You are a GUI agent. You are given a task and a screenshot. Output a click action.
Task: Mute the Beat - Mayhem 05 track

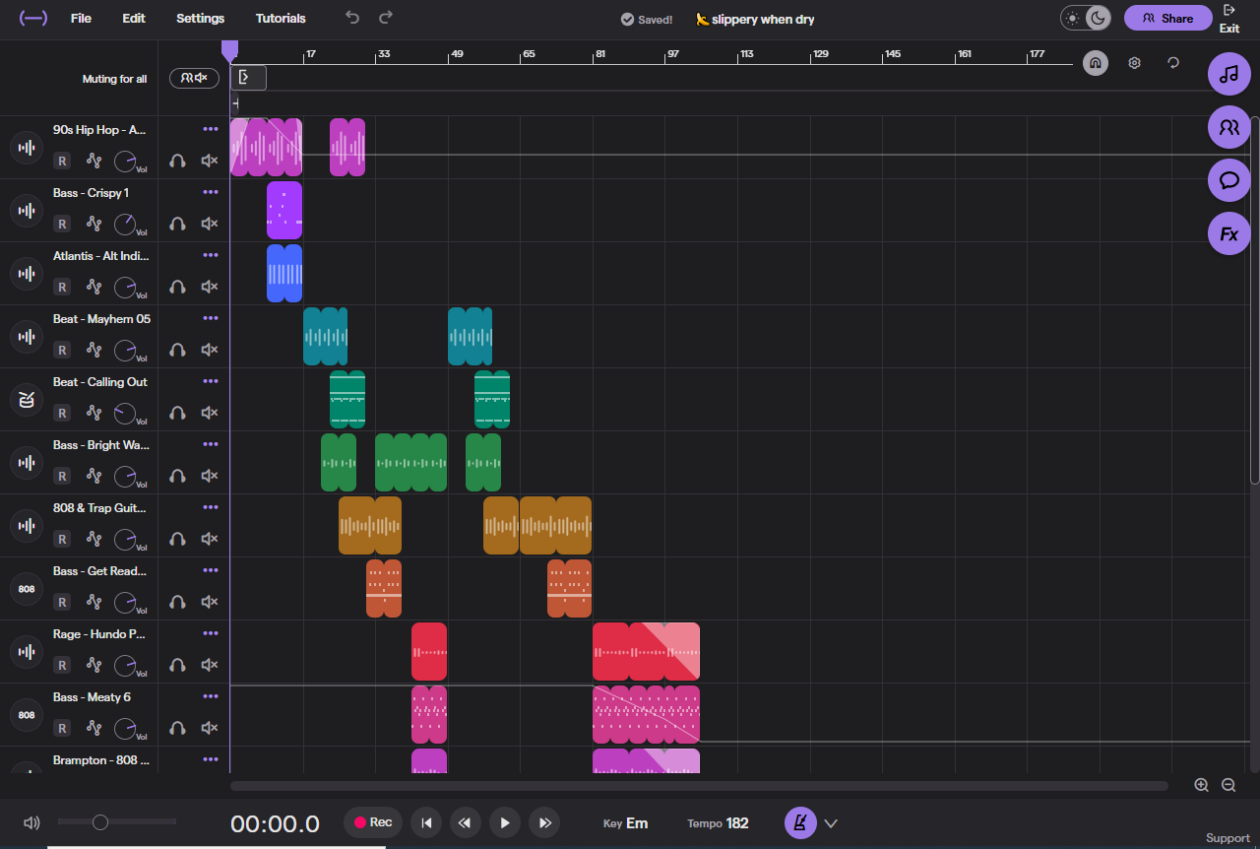(209, 350)
